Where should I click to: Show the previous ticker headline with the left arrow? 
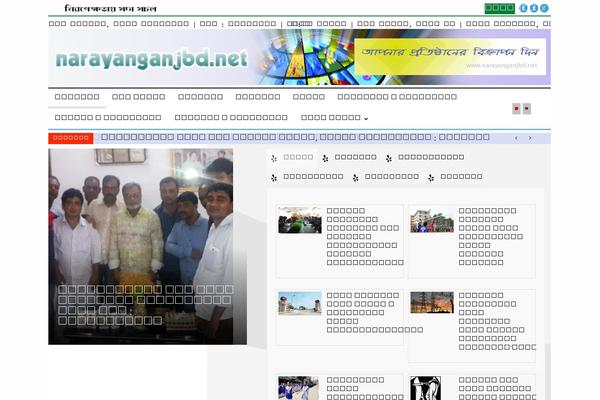point(516,138)
